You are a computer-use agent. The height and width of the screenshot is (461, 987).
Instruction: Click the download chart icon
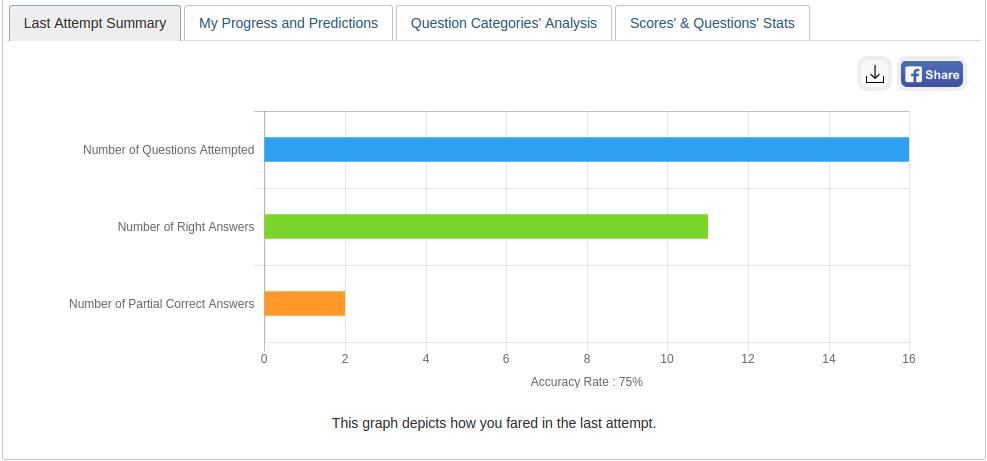pyautogui.click(x=875, y=75)
